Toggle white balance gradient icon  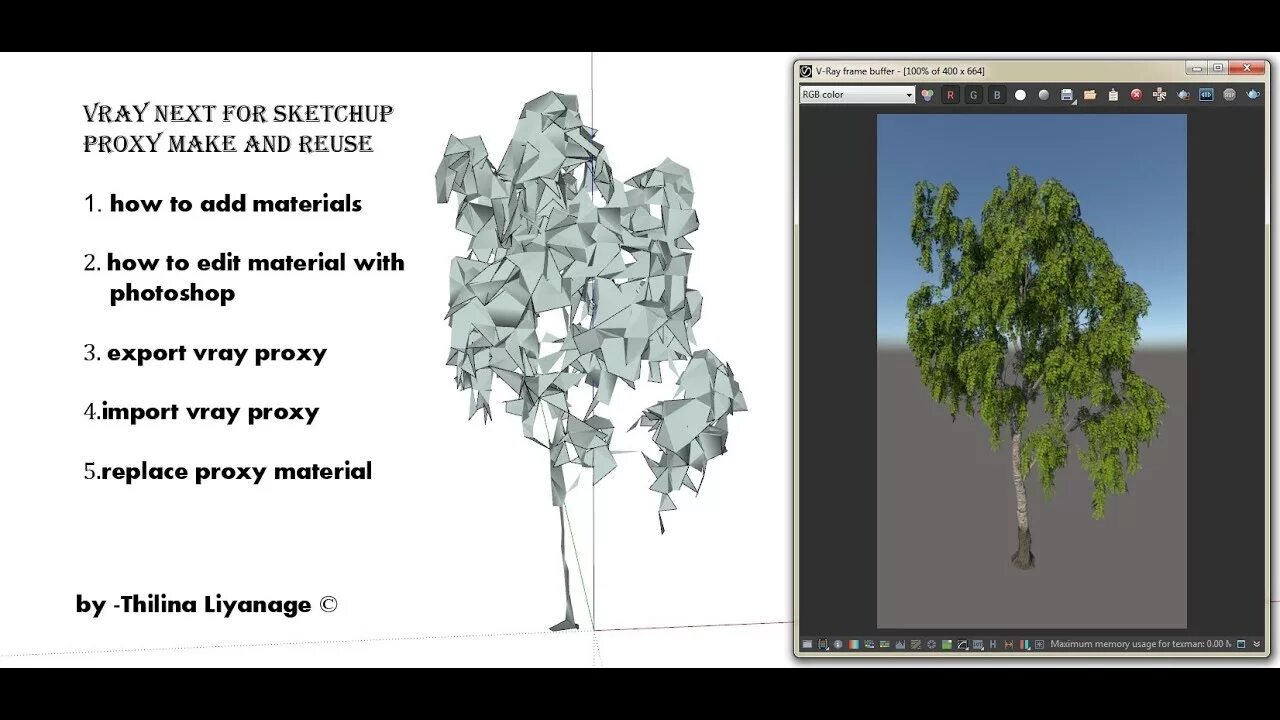click(853, 644)
